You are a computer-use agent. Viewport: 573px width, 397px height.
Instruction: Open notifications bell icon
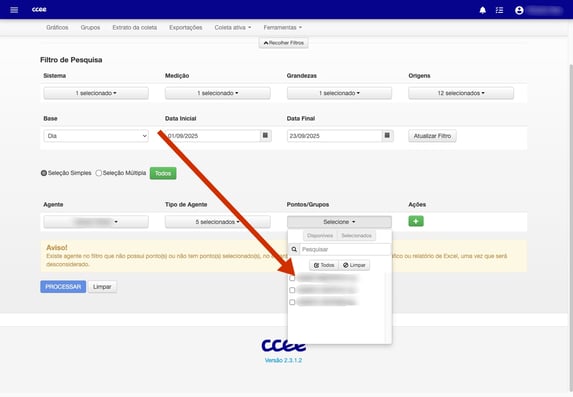(483, 10)
